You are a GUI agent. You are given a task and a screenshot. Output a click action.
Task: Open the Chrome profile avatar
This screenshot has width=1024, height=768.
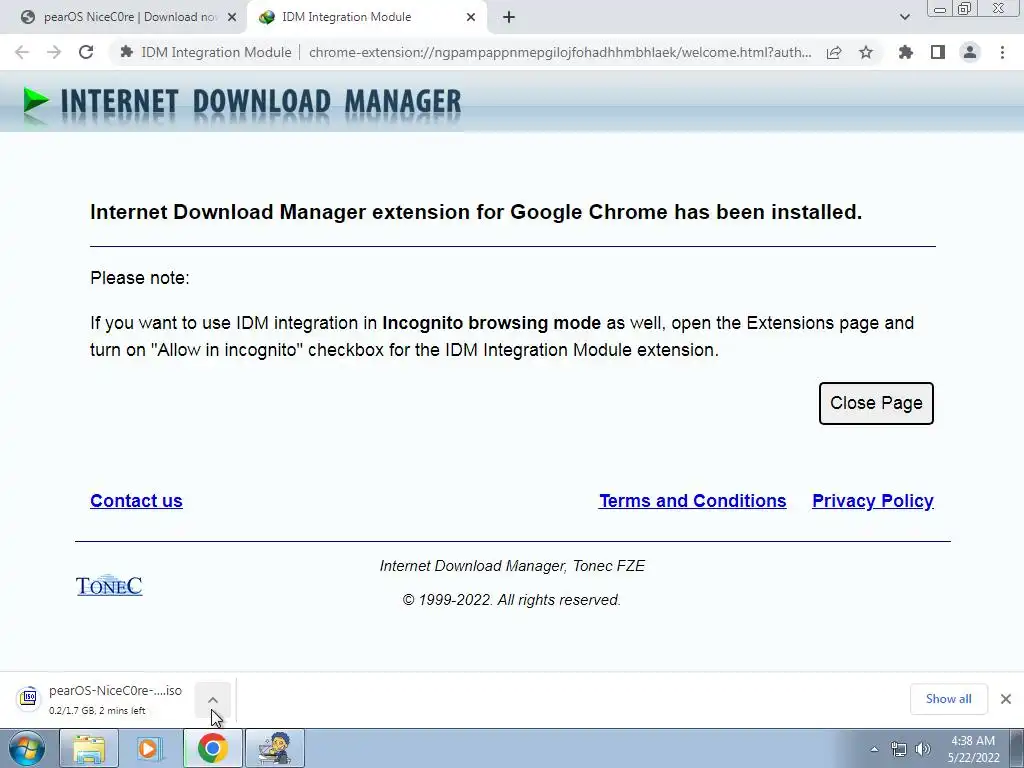tap(970, 52)
